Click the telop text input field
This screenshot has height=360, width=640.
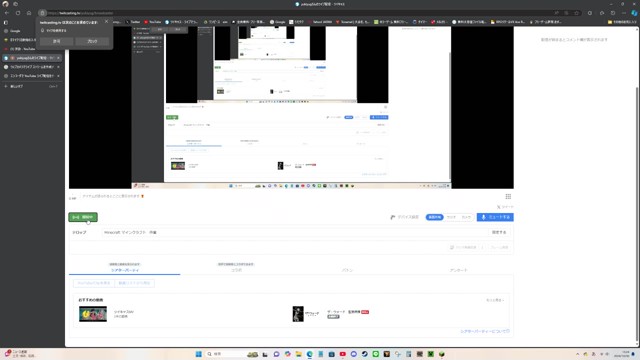pyautogui.click(x=295, y=232)
